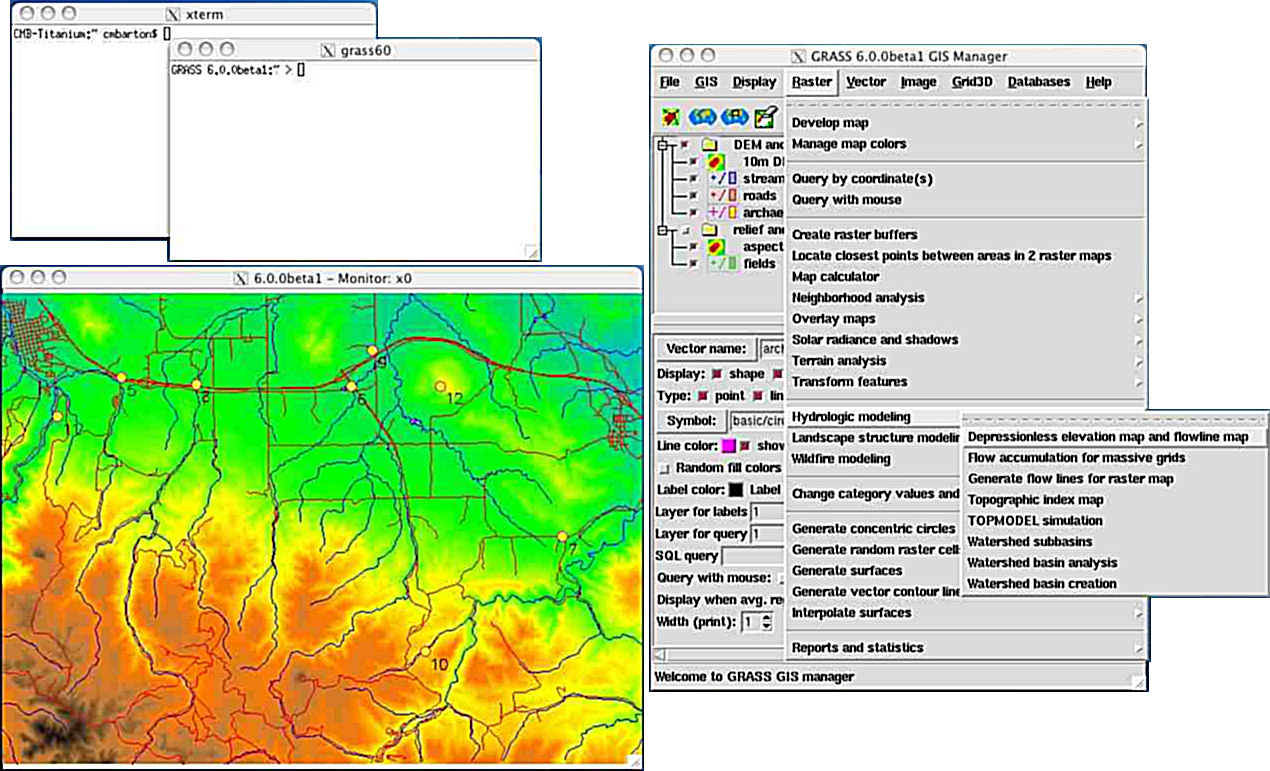Click the SQL query input field

click(754, 556)
